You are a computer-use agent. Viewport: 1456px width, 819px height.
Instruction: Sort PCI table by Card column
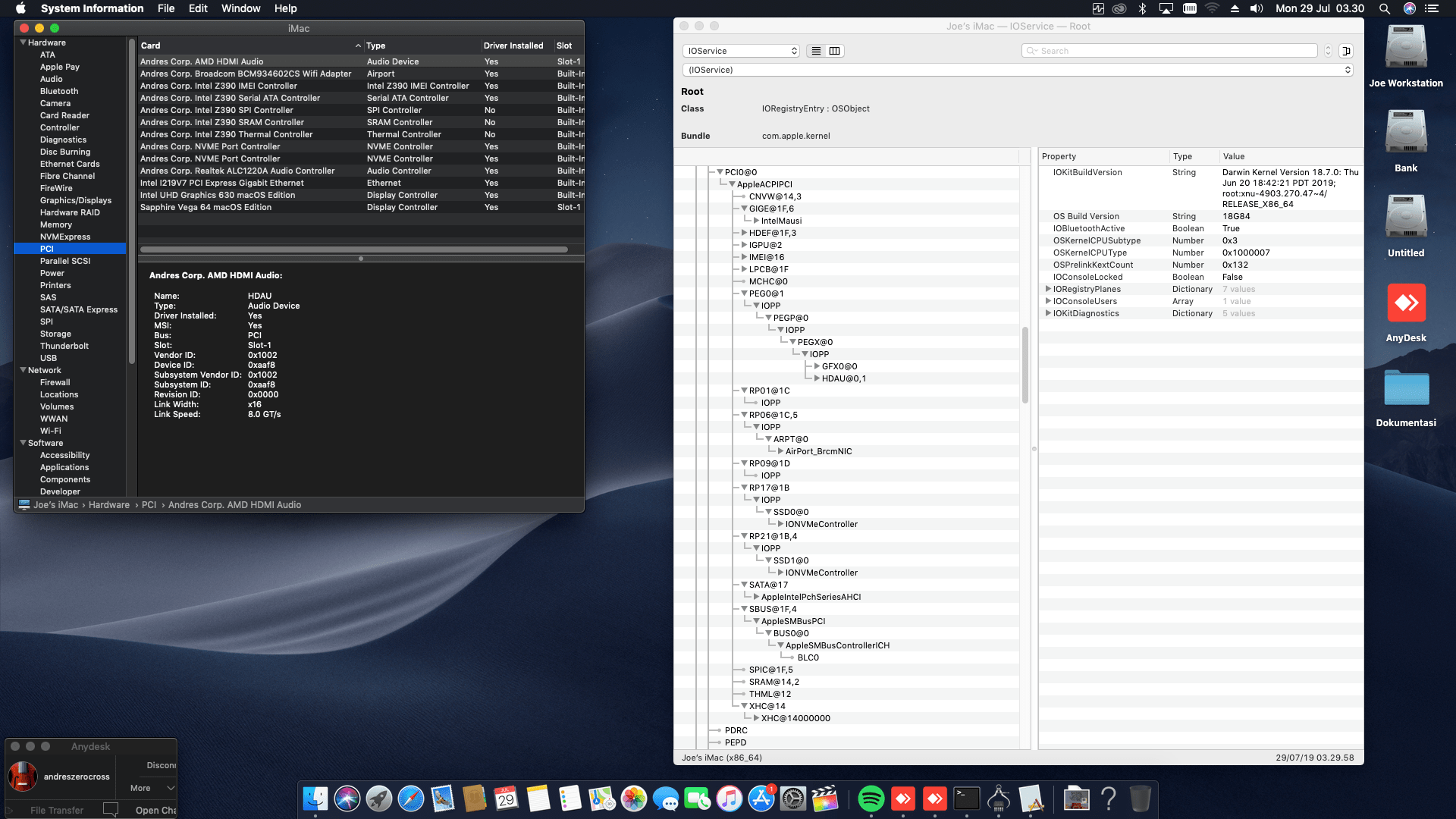(250, 45)
